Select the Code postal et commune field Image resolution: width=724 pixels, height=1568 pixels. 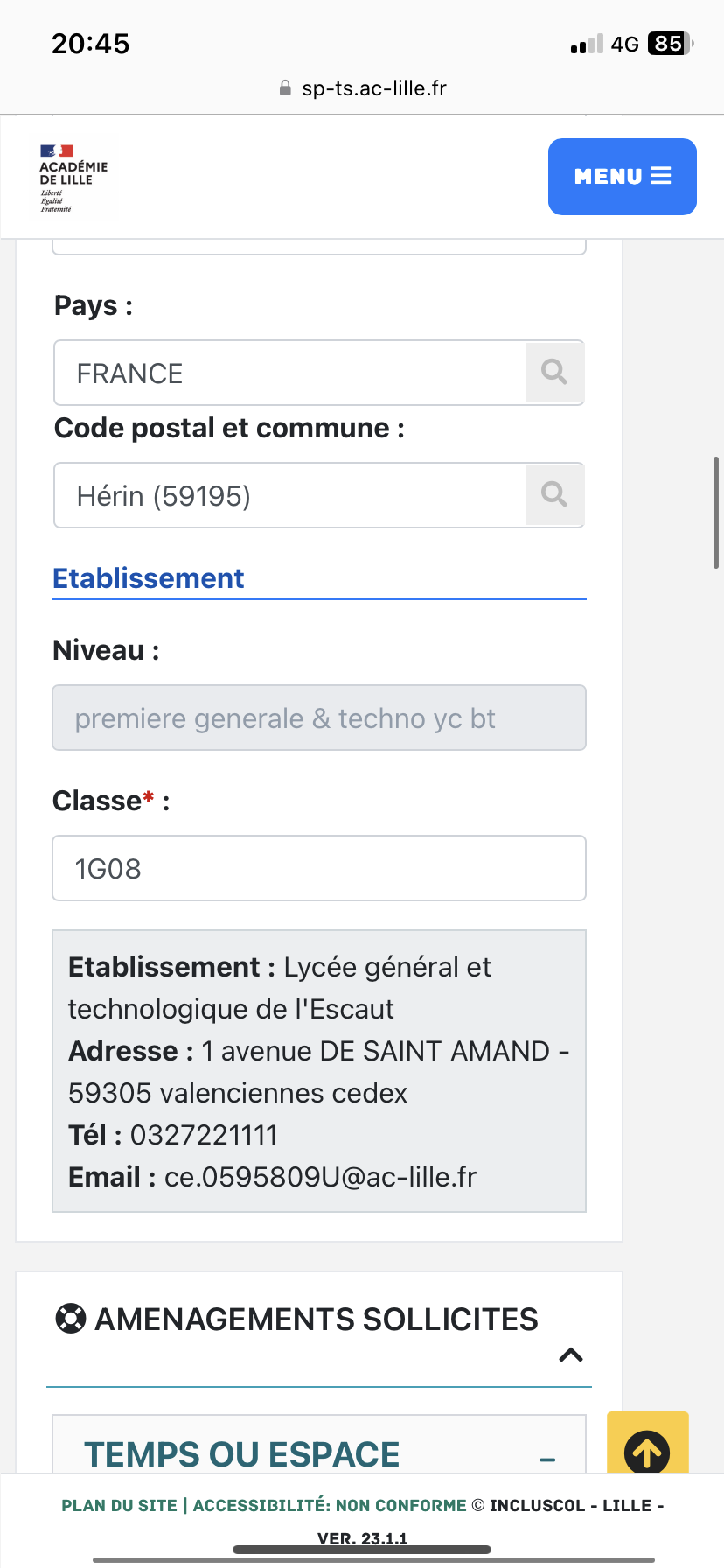coord(289,495)
